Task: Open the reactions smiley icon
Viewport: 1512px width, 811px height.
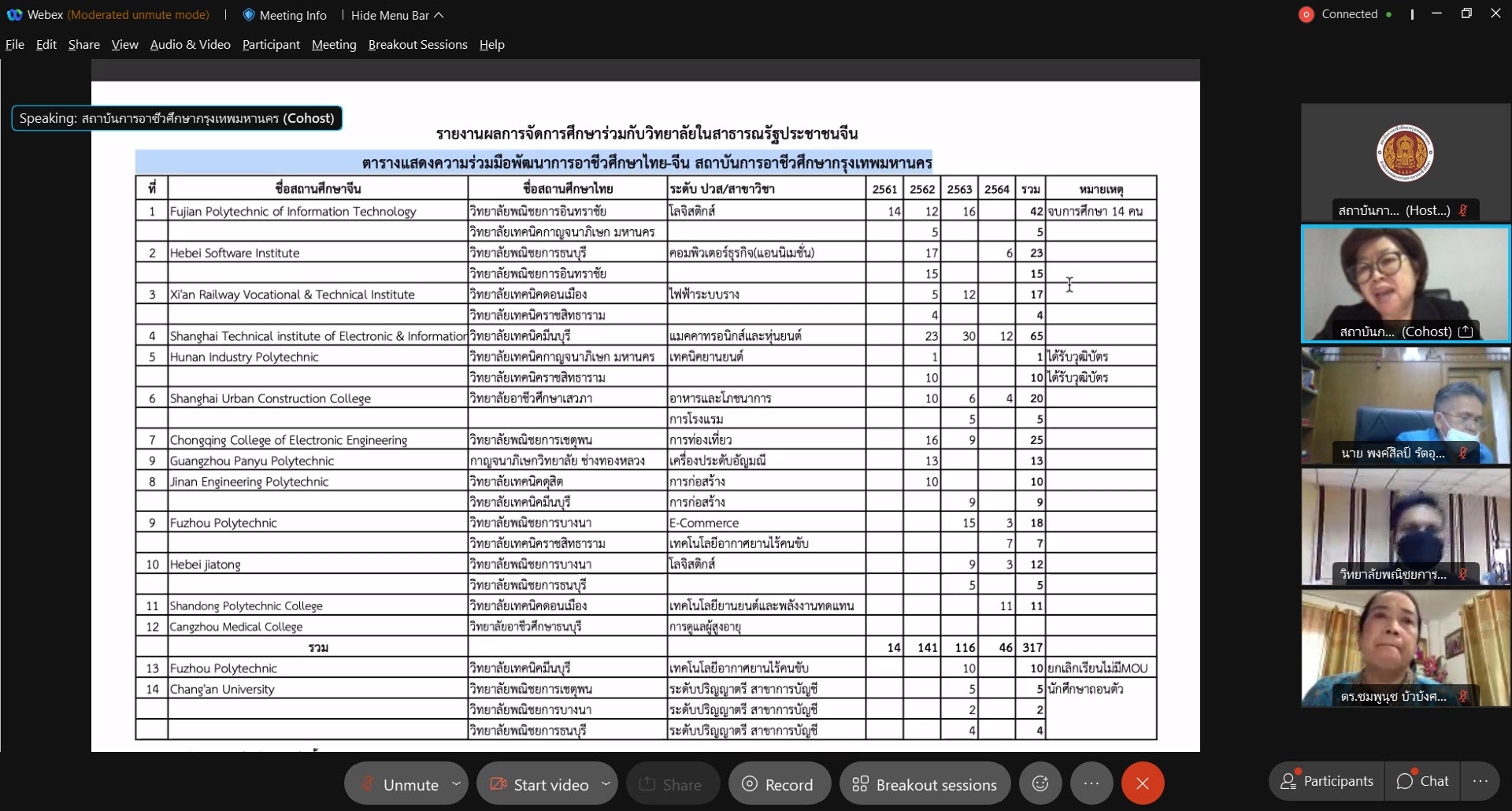Action: click(x=1040, y=783)
